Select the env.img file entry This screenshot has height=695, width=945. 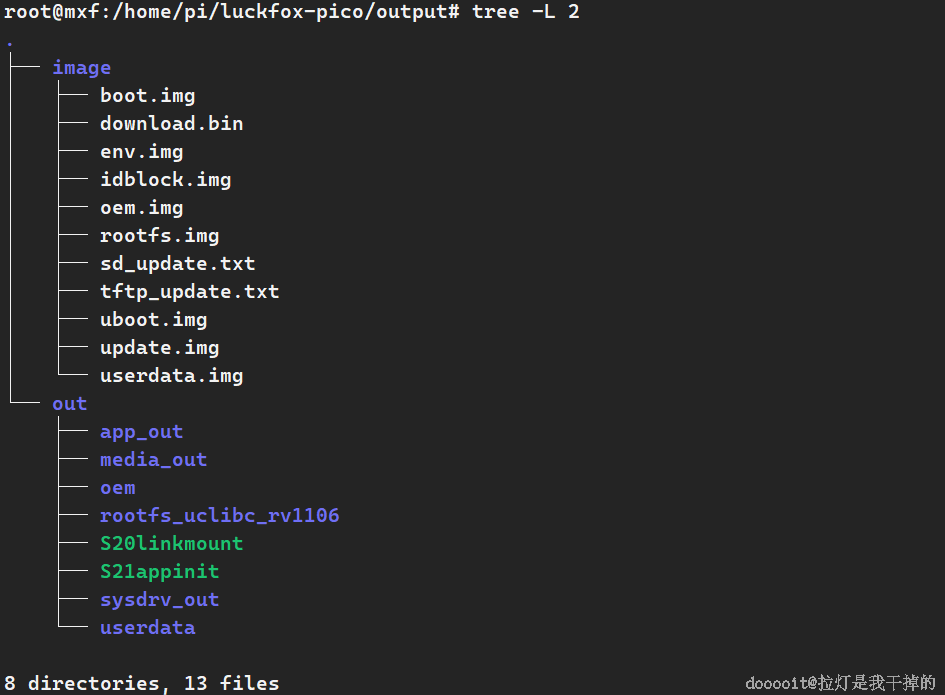141,152
